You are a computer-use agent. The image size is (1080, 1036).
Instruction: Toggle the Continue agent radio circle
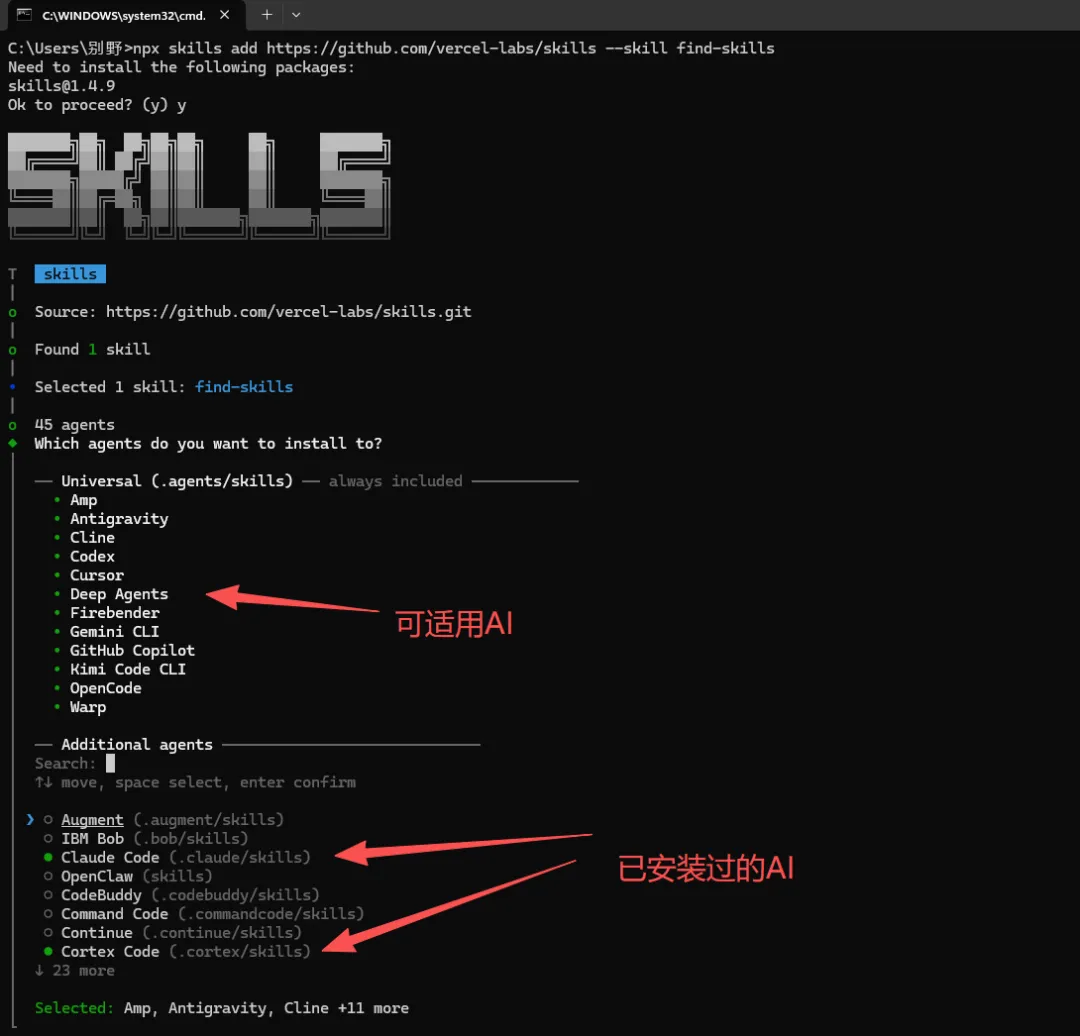(x=48, y=933)
